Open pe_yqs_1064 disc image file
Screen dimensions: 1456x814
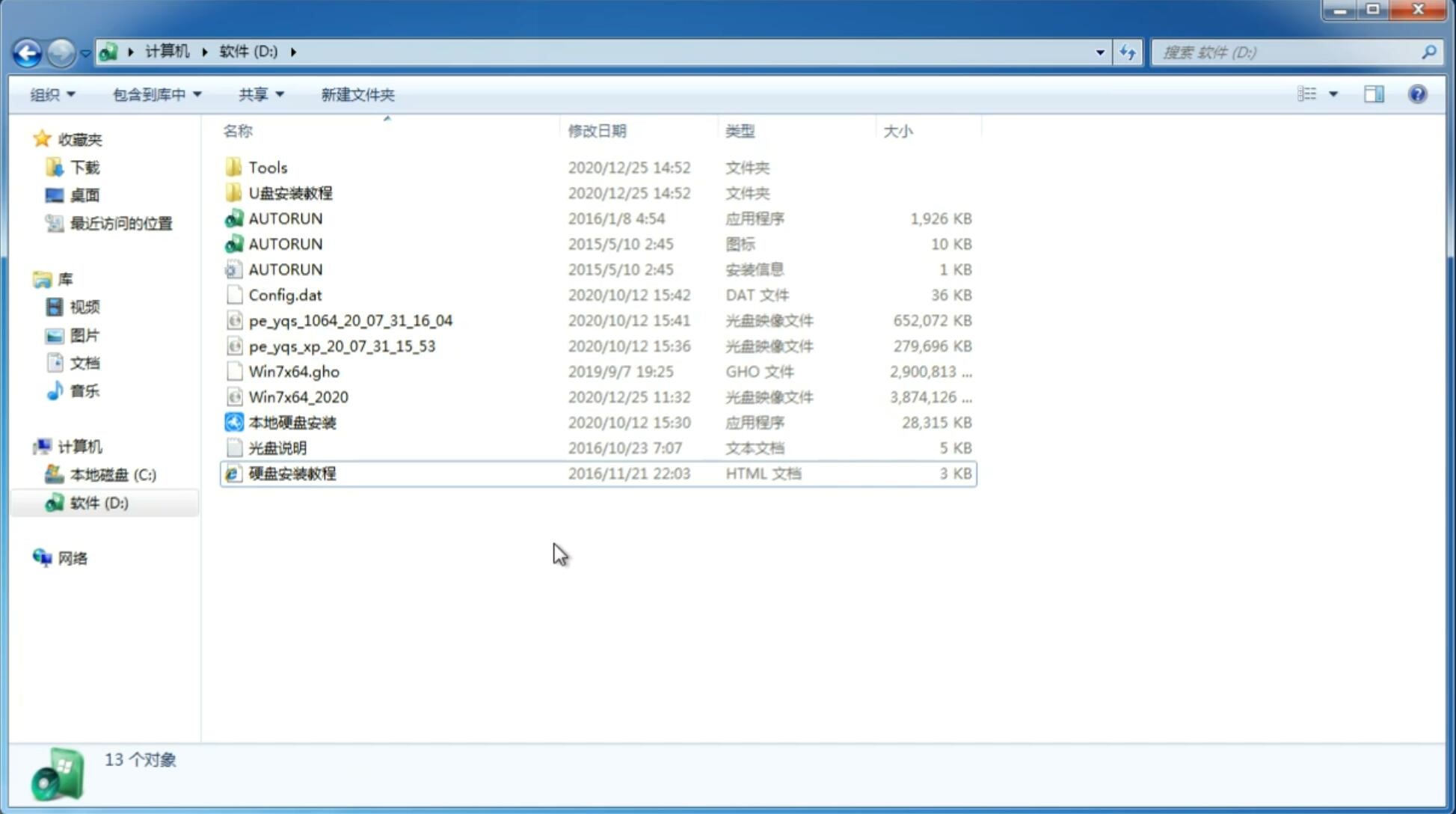[350, 320]
